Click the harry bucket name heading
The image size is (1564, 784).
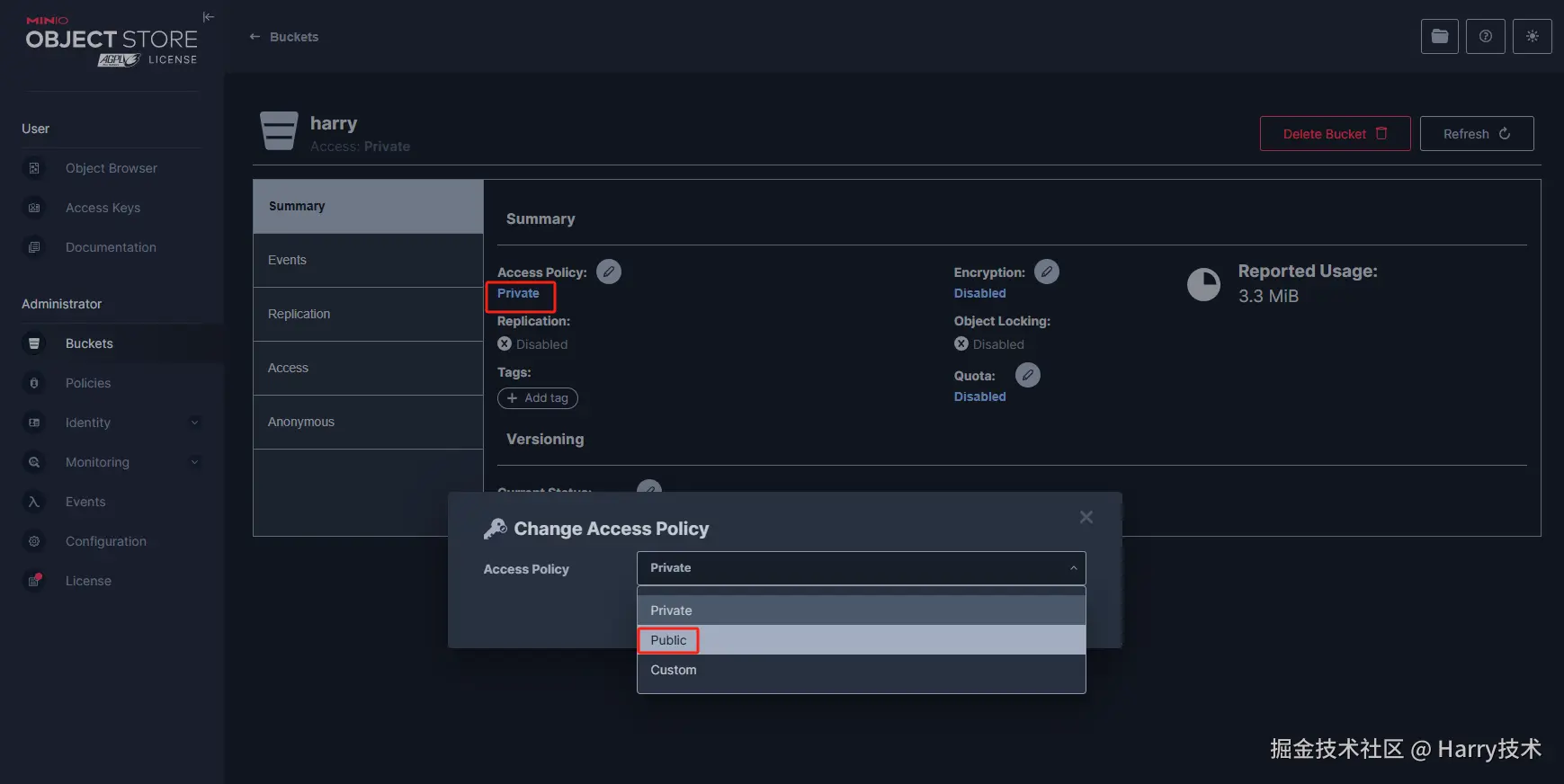pos(334,123)
